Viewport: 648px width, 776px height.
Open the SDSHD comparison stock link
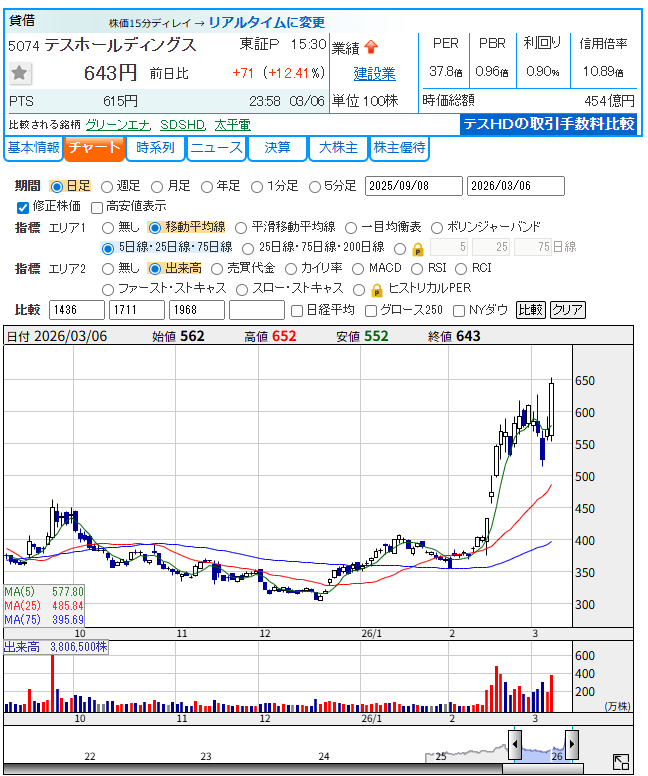182,125
